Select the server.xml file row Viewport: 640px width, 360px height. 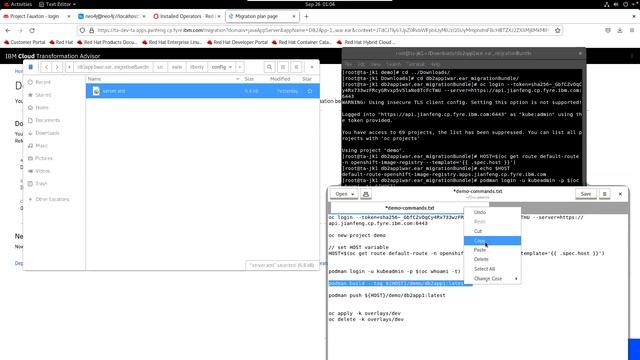point(202,91)
